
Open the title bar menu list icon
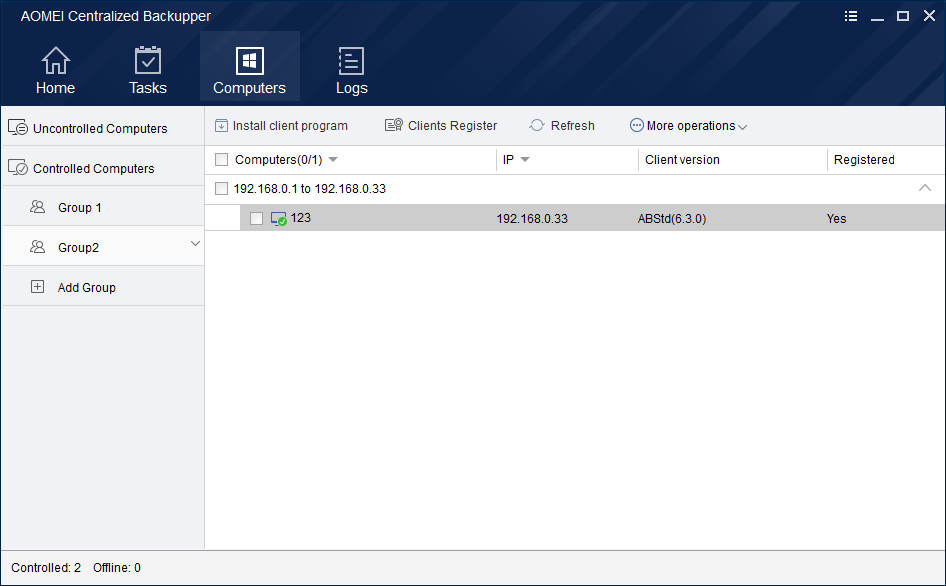click(x=851, y=16)
